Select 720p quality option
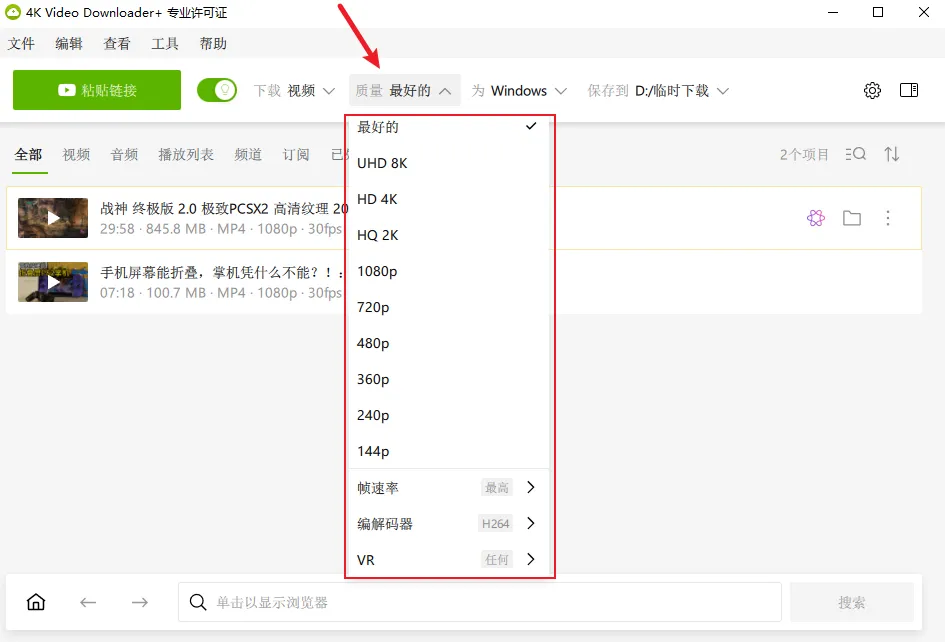This screenshot has width=945, height=642. coord(449,307)
